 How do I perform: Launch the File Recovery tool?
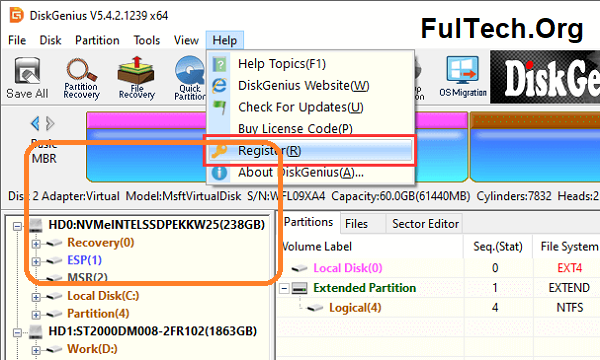[x=137, y=78]
